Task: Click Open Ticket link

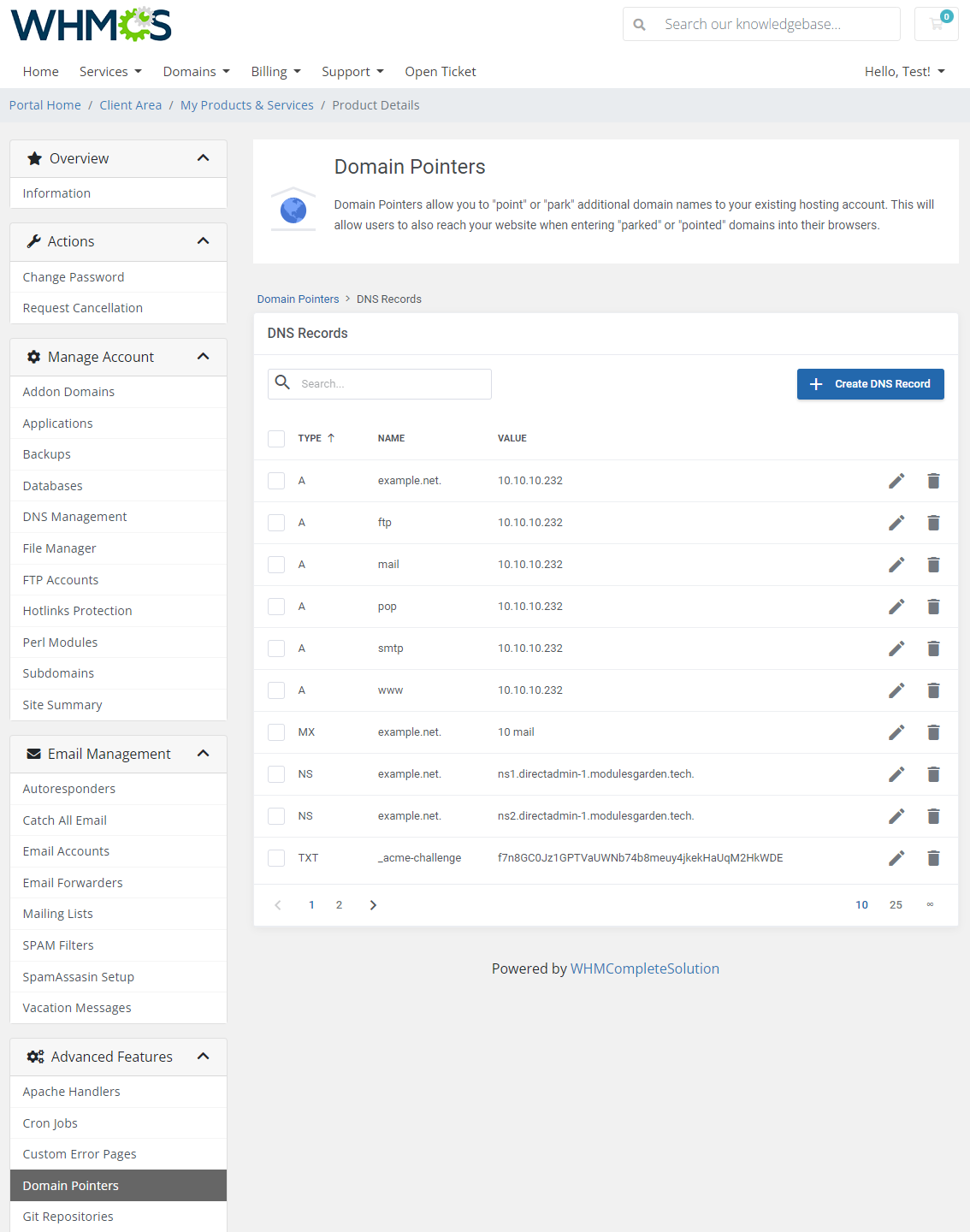Action: pos(441,72)
